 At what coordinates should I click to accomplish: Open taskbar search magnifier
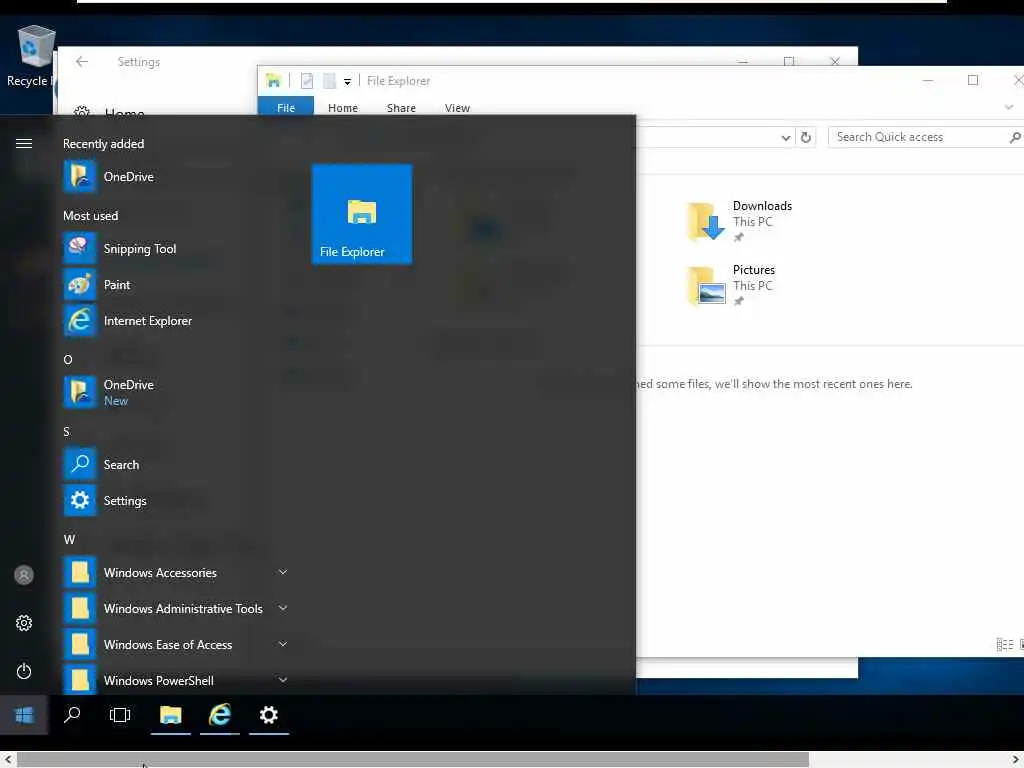point(72,715)
